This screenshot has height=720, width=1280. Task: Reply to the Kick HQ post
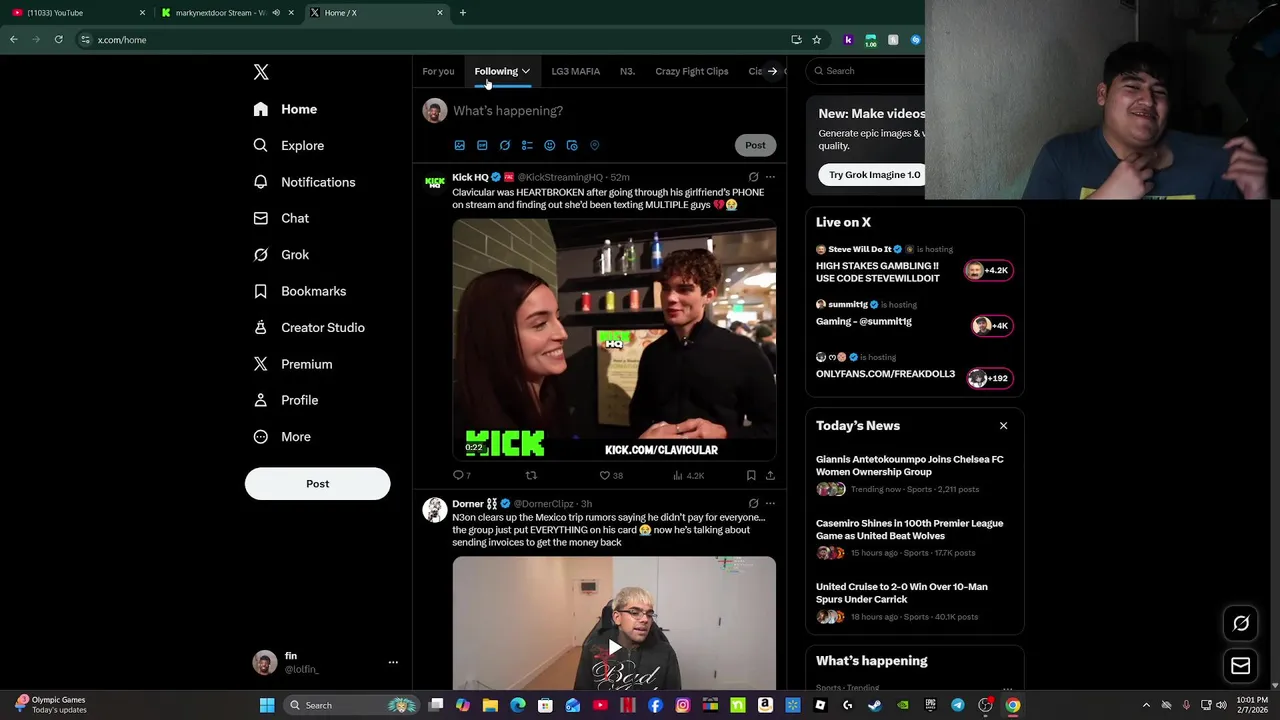(x=461, y=476)
